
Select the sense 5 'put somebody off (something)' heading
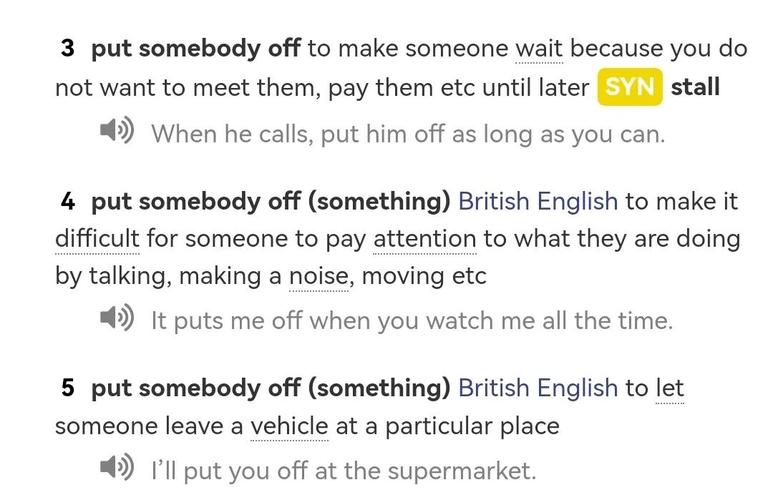coord(271,388)
